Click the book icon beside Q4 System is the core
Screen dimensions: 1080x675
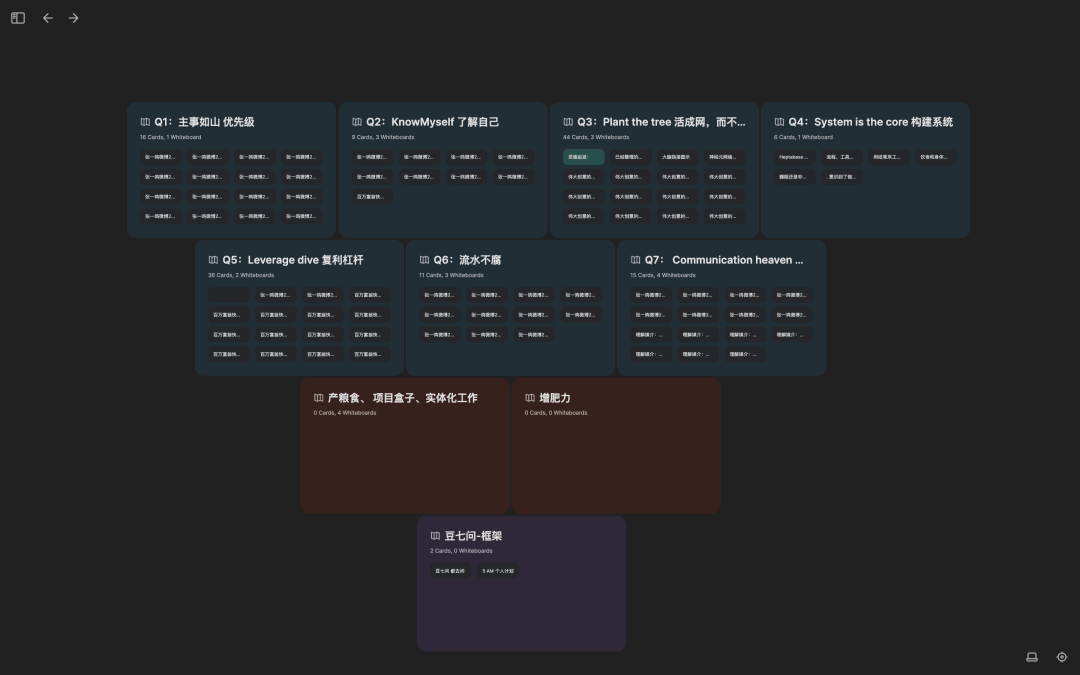(x=779, y=122)
